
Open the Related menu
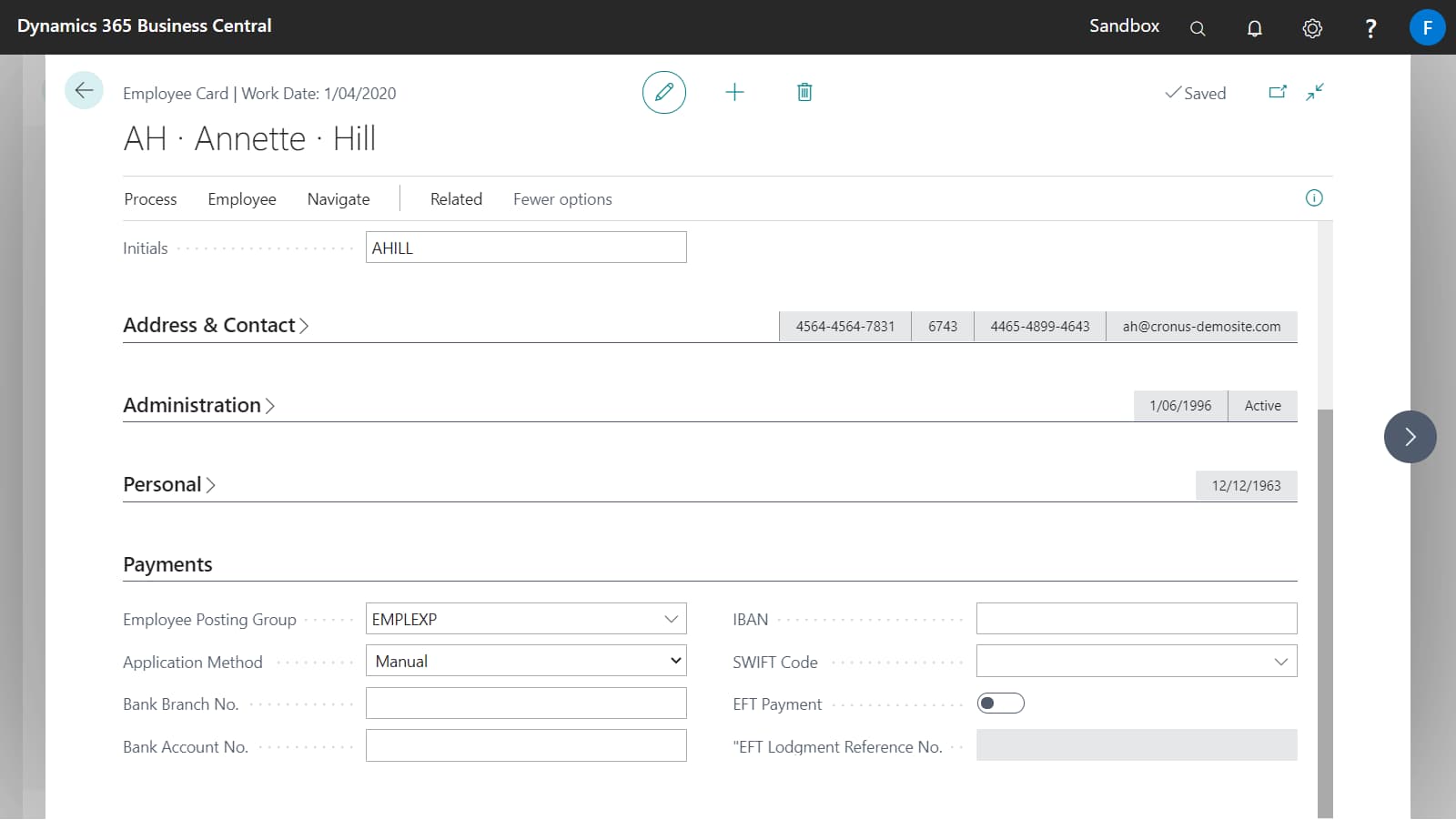pyautogui.click(x=456, y=198)
